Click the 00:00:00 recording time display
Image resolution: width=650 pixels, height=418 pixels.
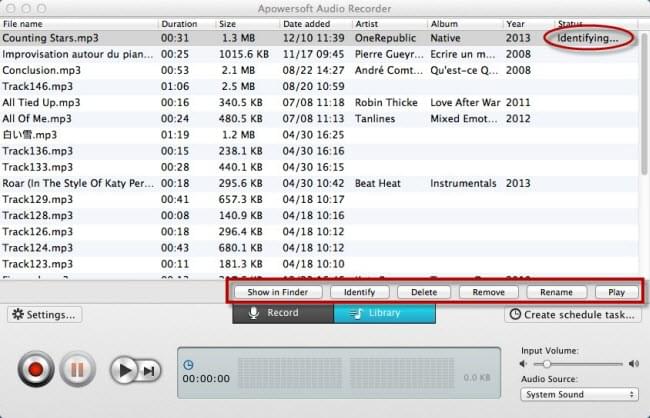point(206,379)
